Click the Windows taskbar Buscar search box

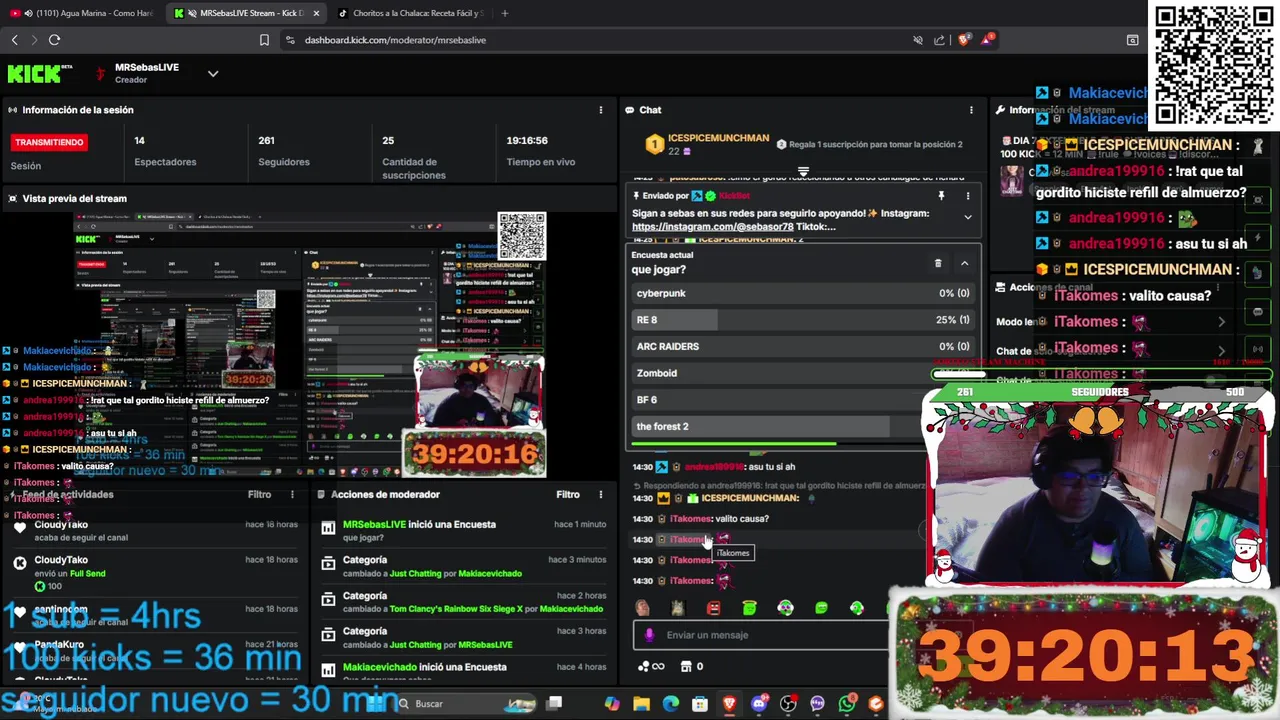(465, 704)
